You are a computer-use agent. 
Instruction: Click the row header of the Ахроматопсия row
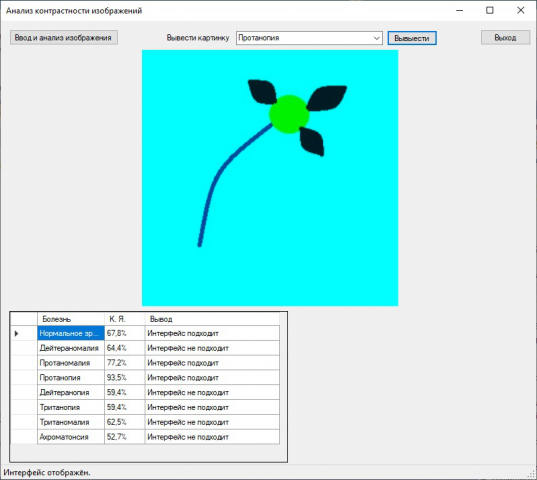click(x=24, y=437)
